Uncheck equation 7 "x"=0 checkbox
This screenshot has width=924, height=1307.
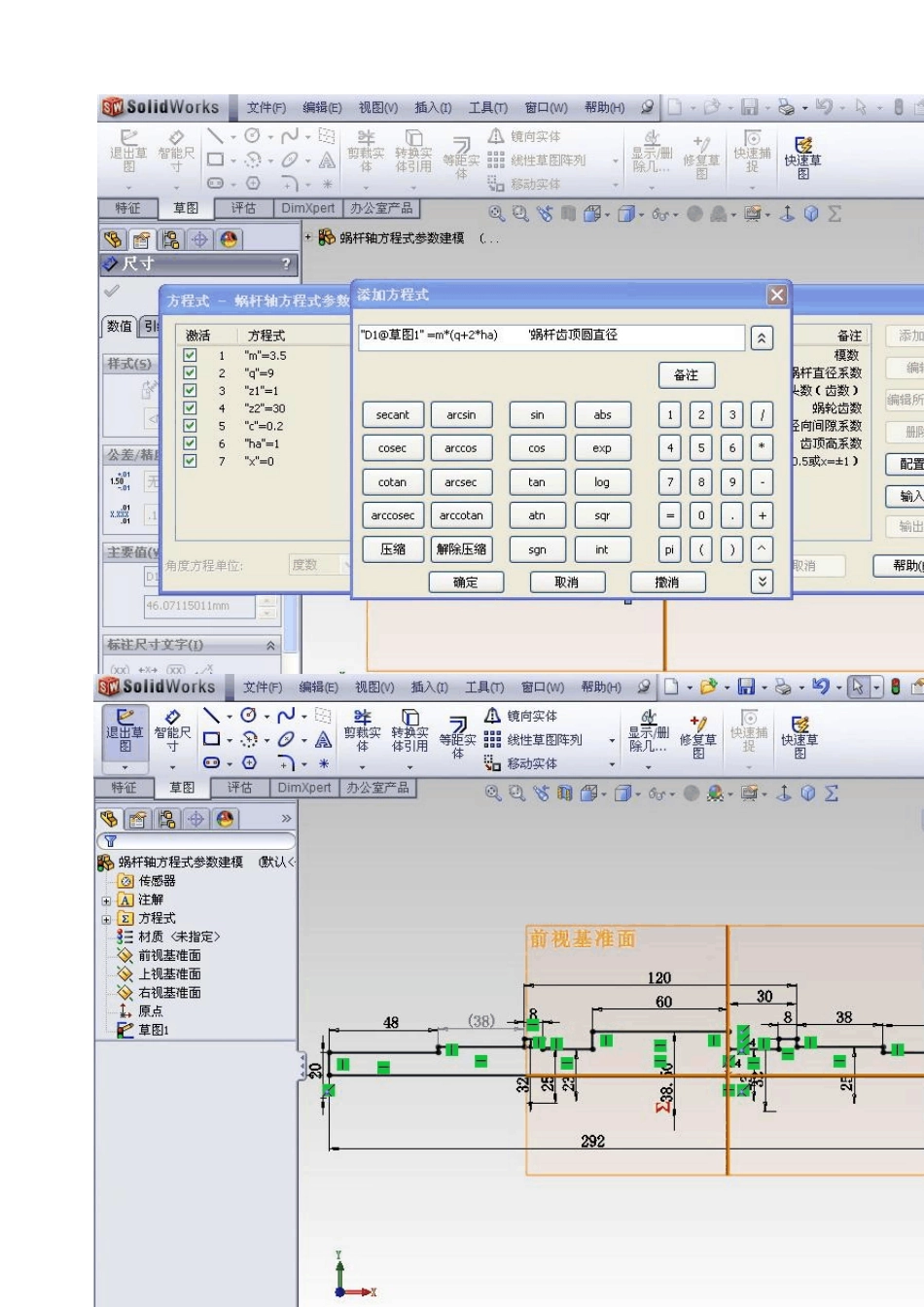pos(190,460)
